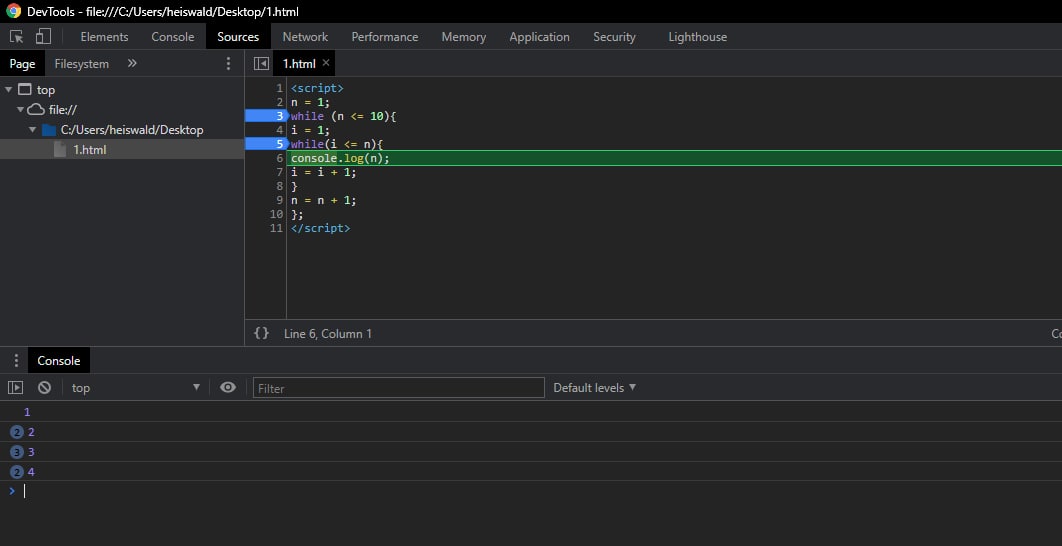Open the Default levels dropdown

coord(595,387)
